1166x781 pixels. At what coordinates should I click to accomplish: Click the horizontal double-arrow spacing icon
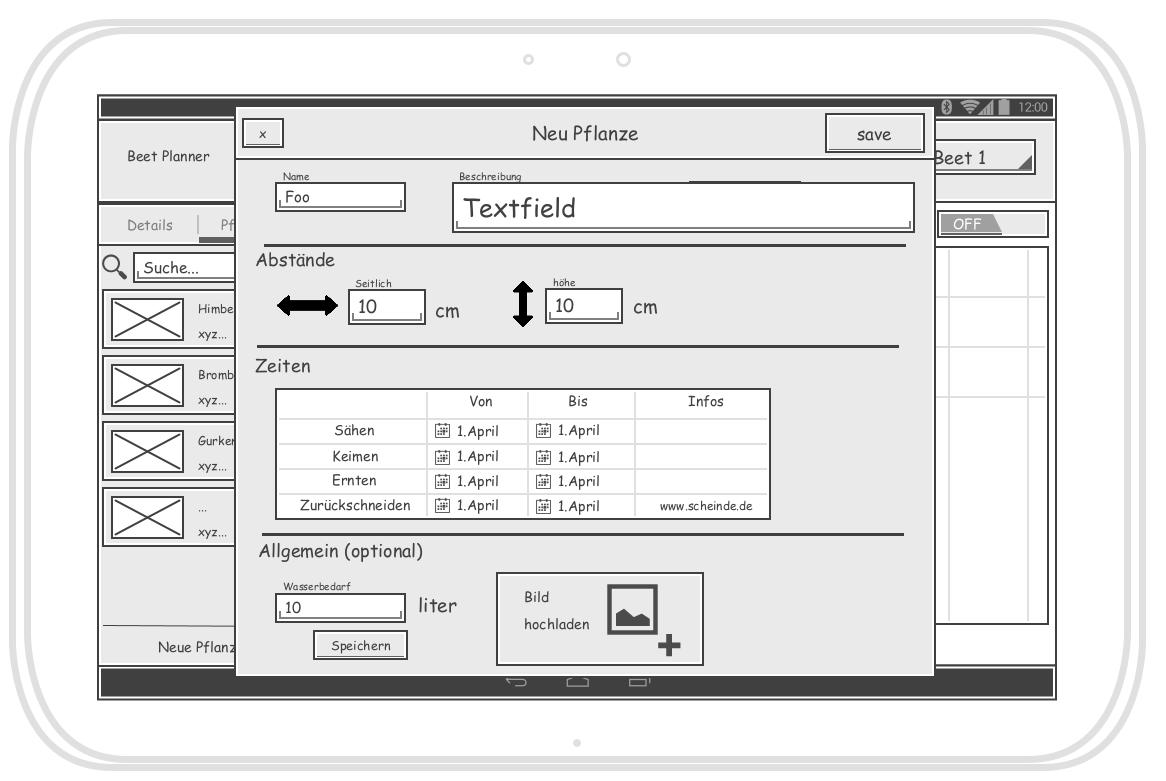(310, 307)
